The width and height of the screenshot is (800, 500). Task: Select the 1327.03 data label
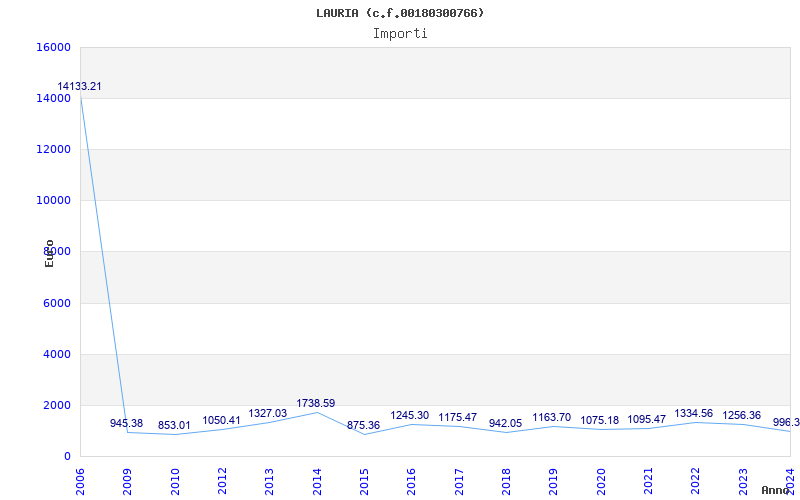tap(268, 413)
